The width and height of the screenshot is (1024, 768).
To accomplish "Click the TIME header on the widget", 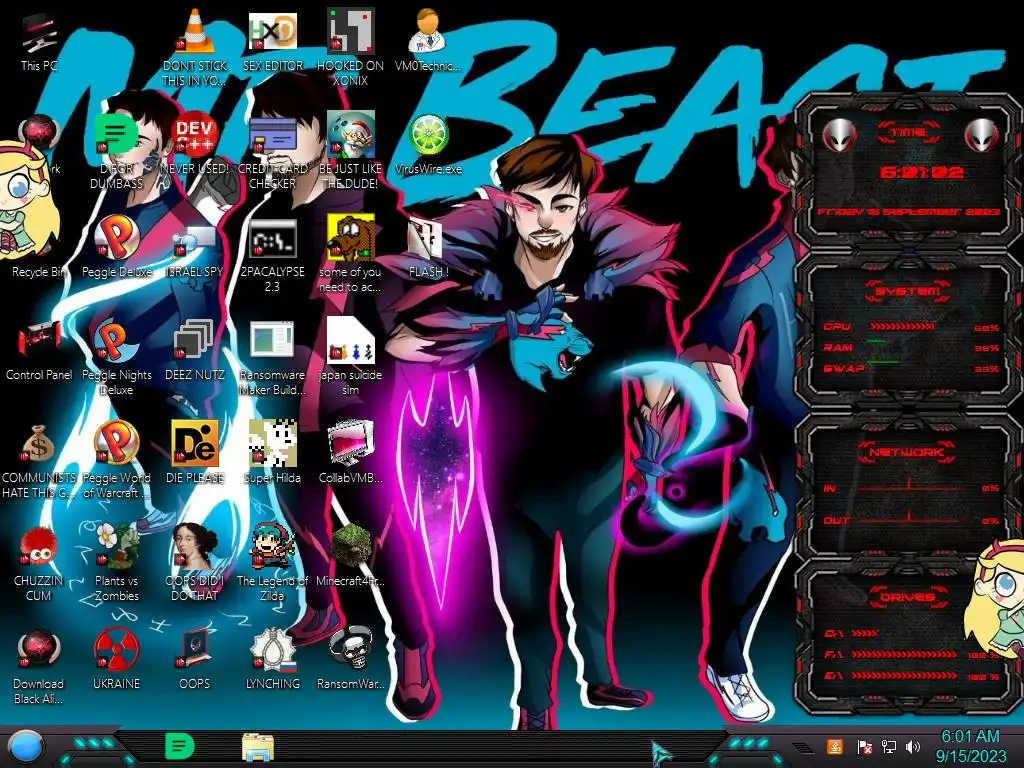I will pyautogui.click(x=908, y=133).
